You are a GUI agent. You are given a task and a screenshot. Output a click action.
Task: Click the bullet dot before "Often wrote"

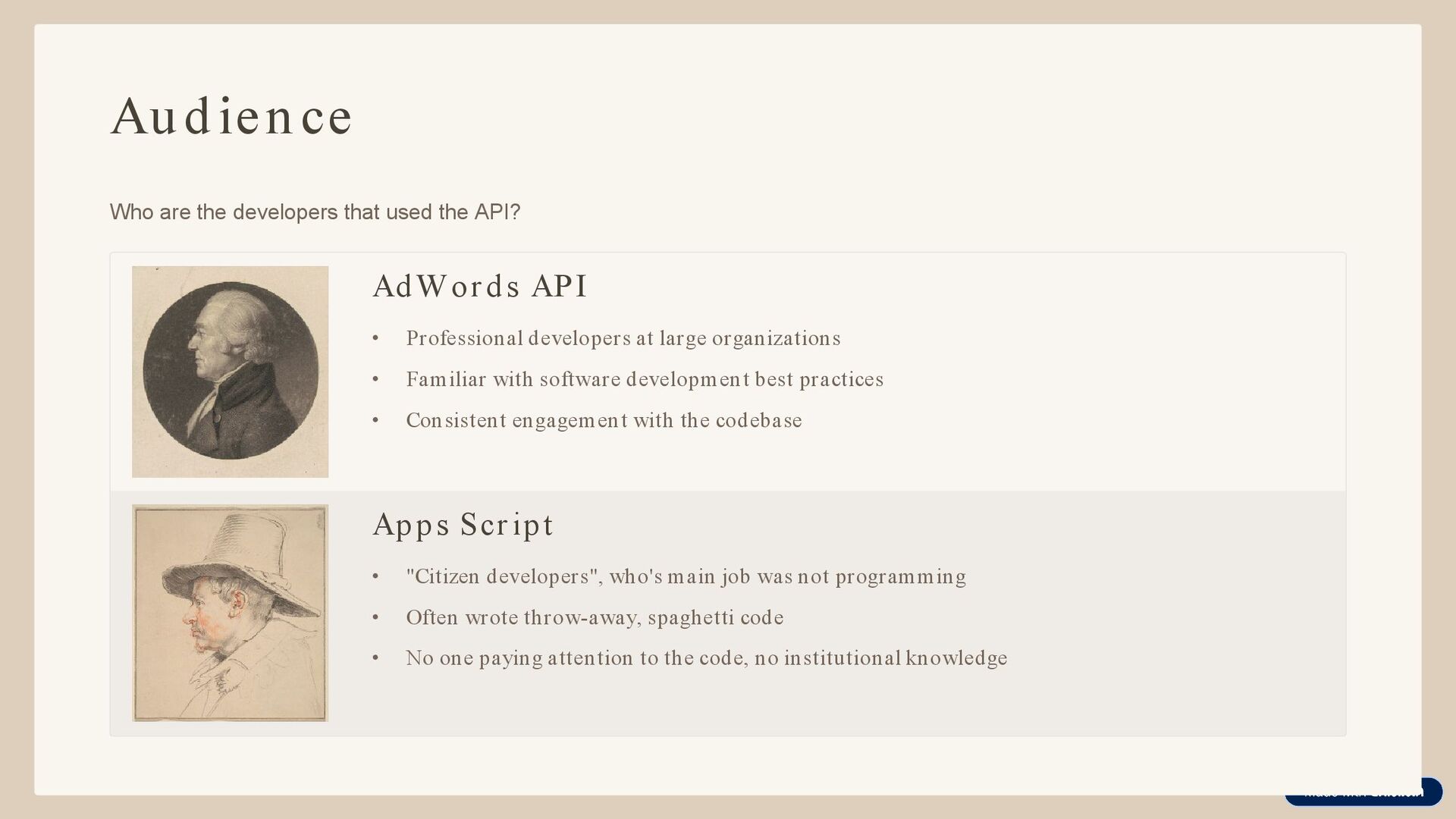pos(375,618)
